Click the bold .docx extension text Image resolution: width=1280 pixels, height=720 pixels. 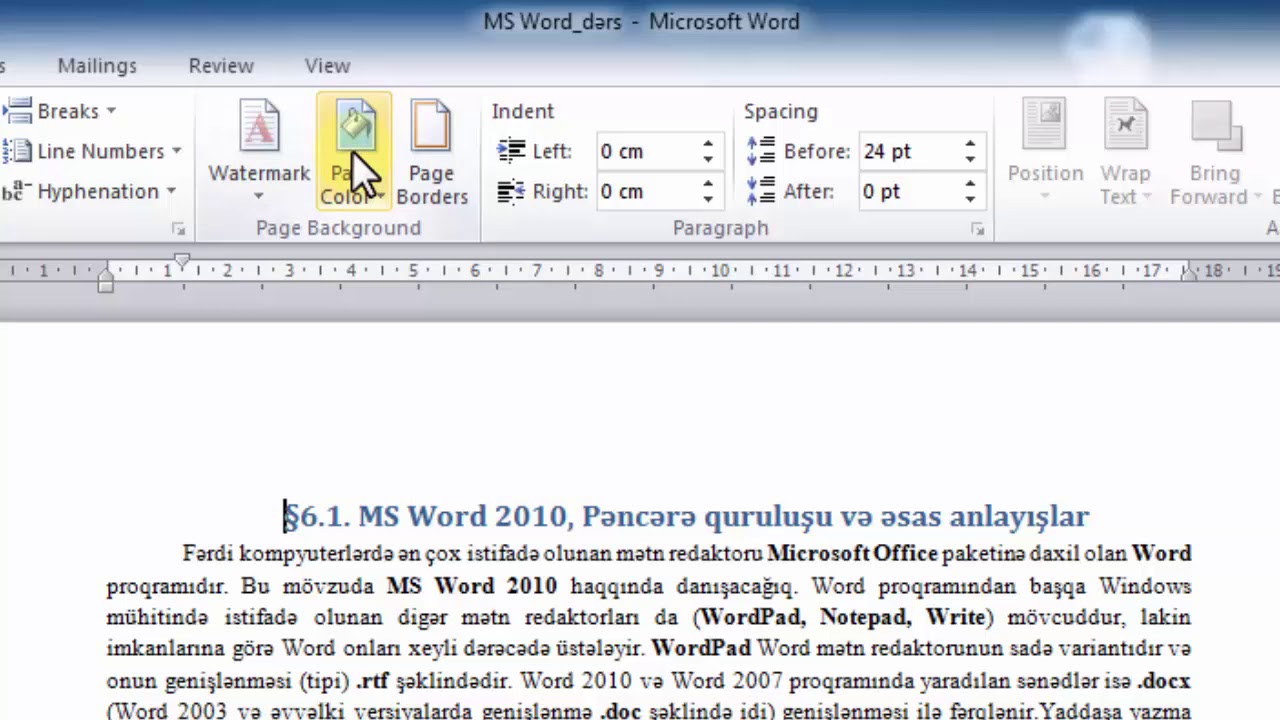pyautogui.click(x=1164, y=682)
